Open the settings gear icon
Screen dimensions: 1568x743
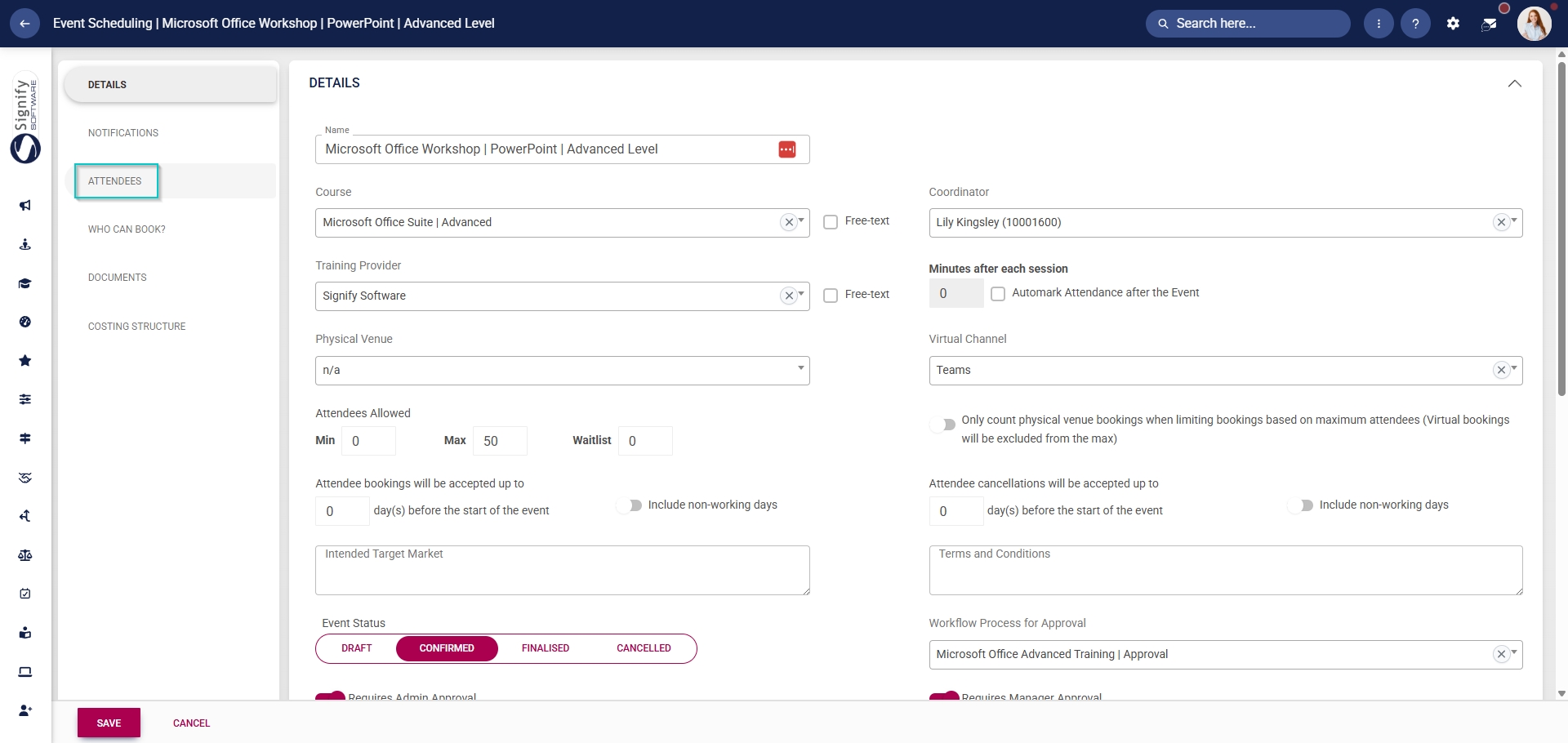point(1453,24)
